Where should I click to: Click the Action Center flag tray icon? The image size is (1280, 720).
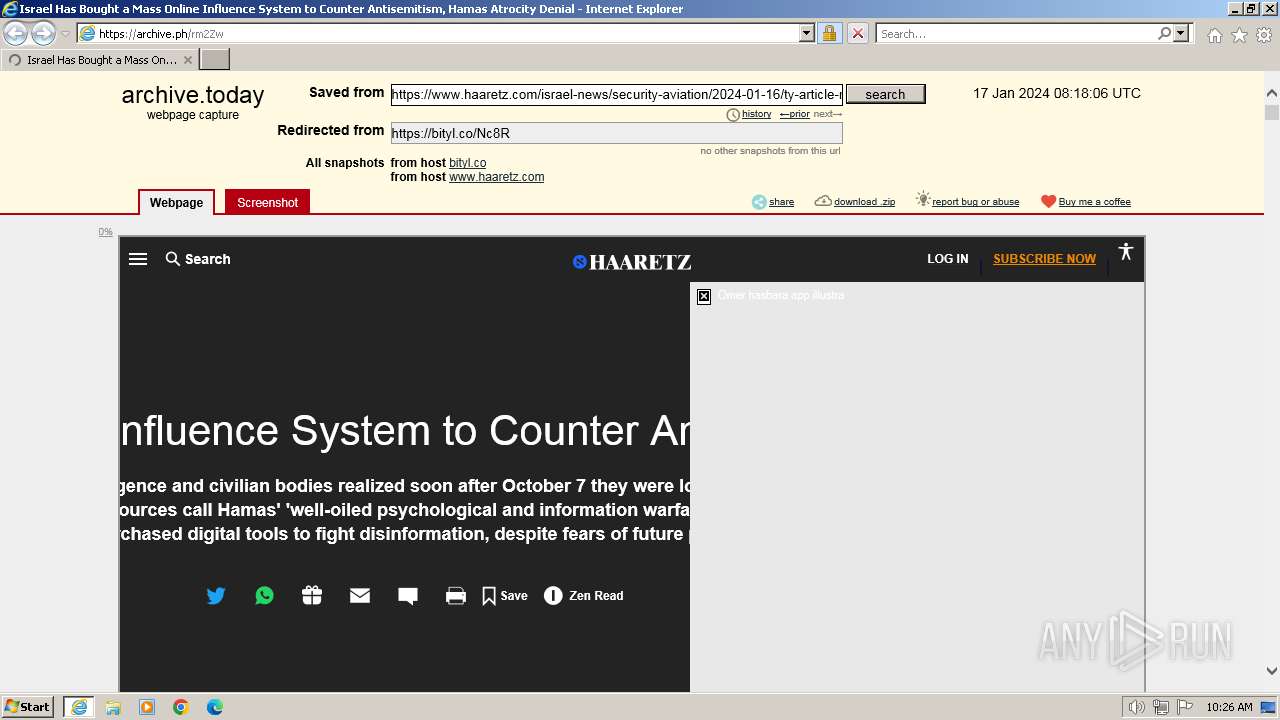[x=1184, y=707]
